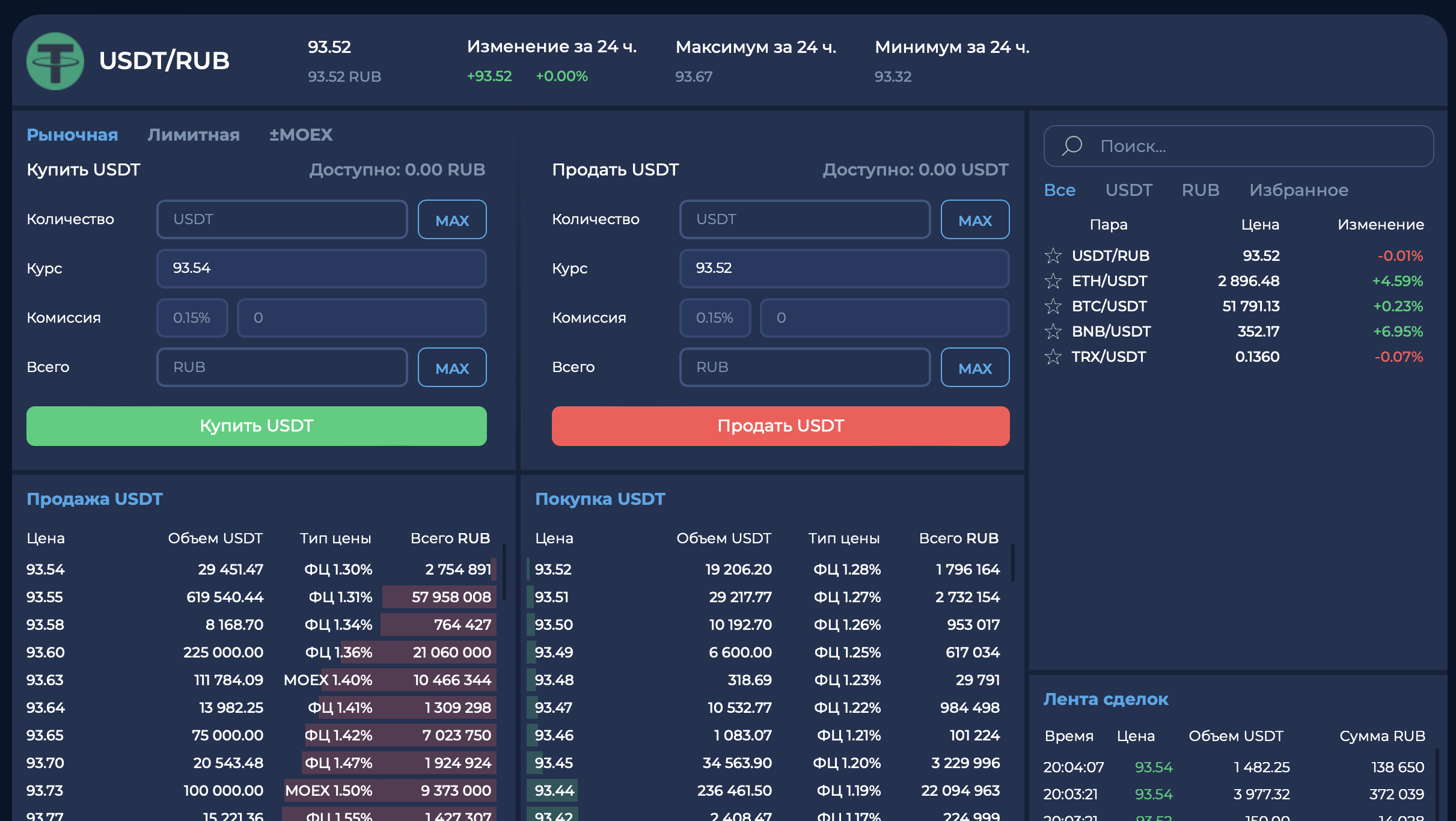Select the Избранное pairs filter tab
Viewport: 1456px width, 821px height.
point(1298,190)
